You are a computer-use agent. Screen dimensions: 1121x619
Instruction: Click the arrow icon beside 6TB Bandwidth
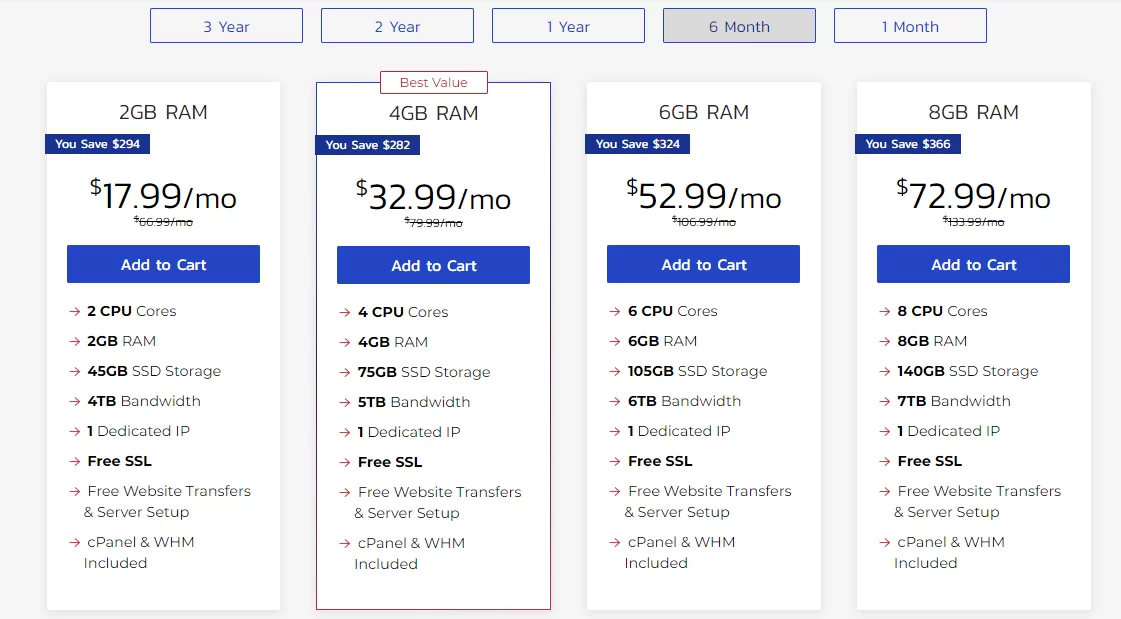point(615,402)
